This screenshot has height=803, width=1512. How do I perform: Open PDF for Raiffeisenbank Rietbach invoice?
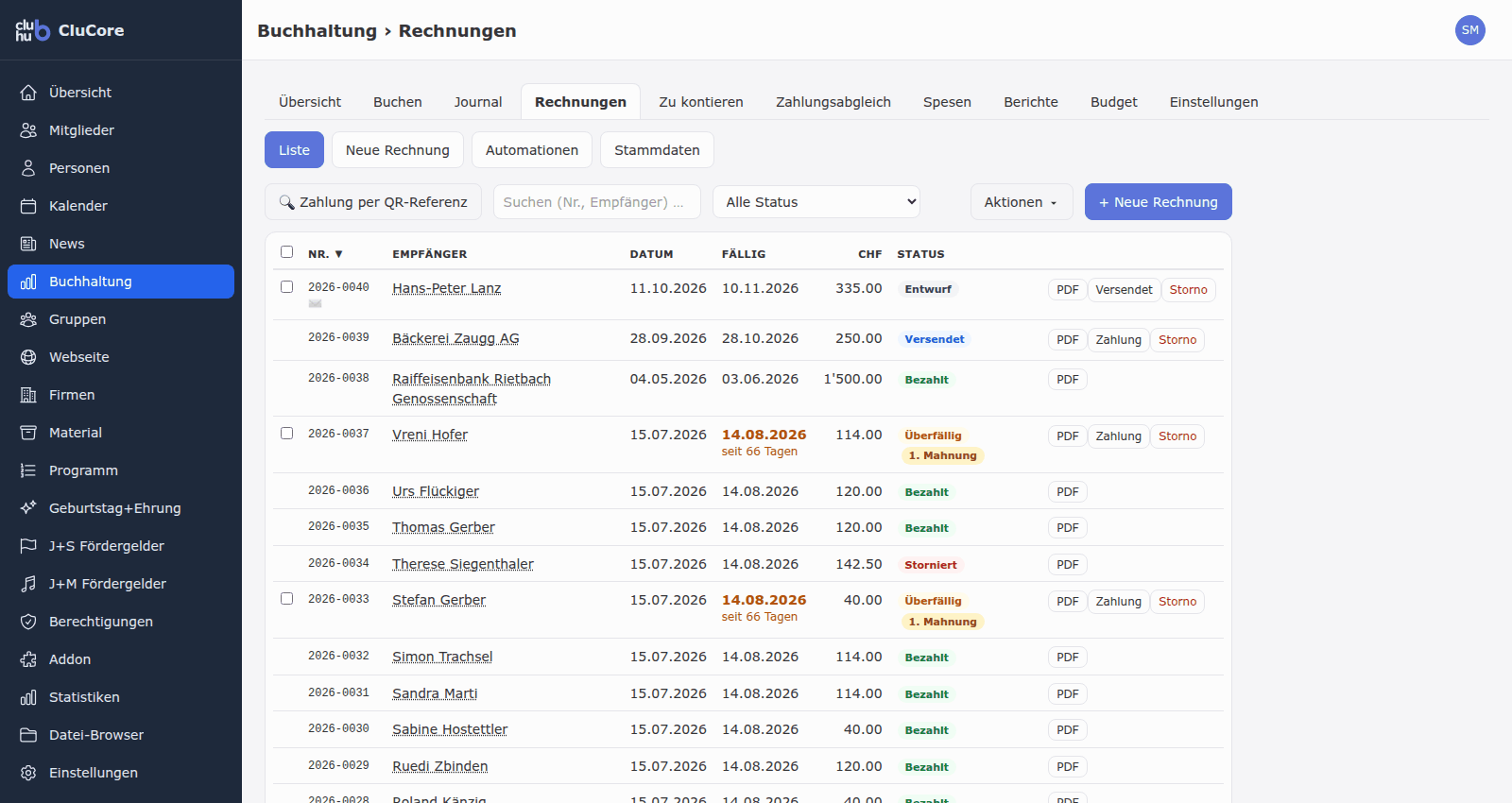[1068, 380]
